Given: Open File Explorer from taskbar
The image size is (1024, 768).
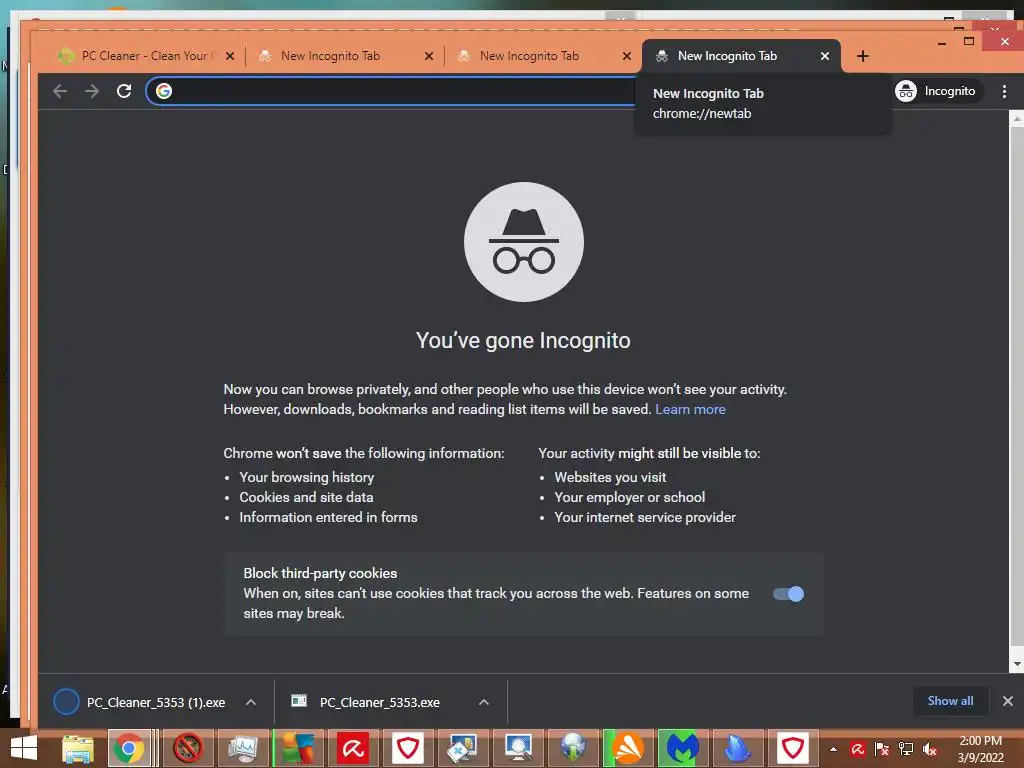Looking at the screenshot, I should coord(78,748).
